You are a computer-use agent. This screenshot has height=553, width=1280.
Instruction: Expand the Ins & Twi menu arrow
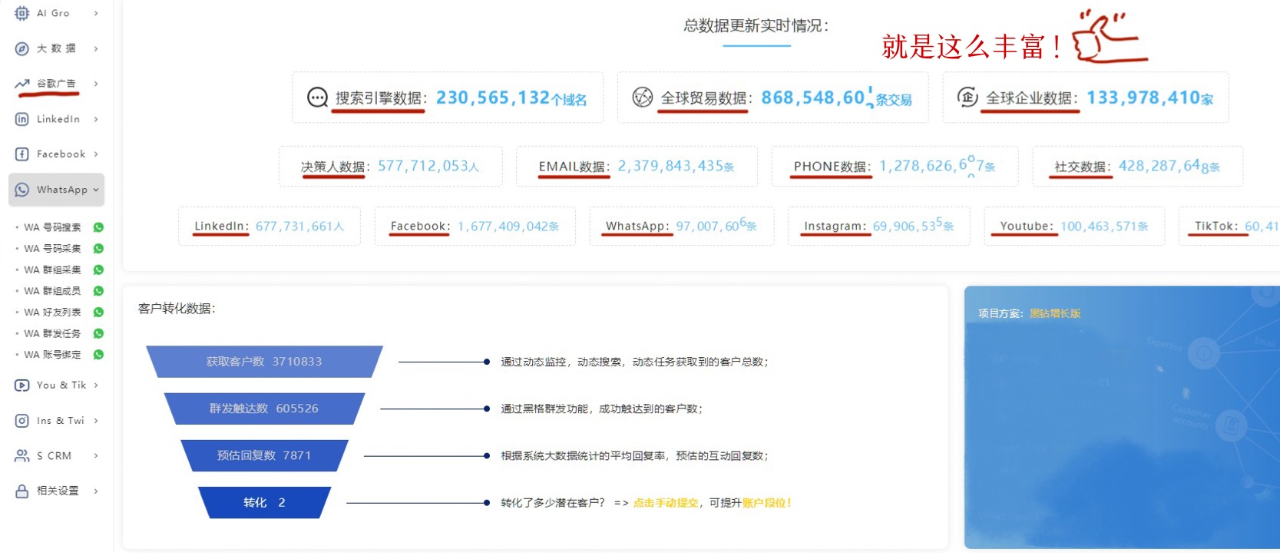click(x=96, y=421)
